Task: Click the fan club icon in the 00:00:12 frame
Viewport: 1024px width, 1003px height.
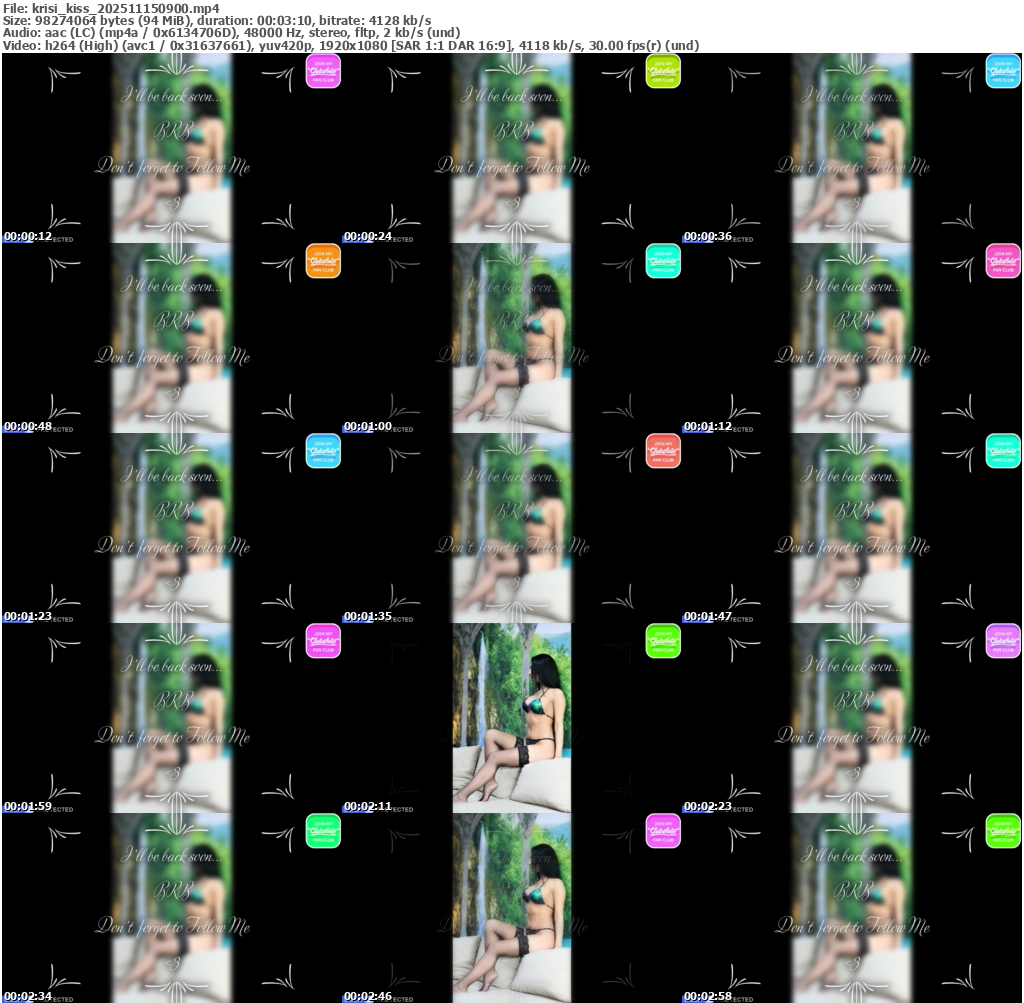Action: point(323,71)
